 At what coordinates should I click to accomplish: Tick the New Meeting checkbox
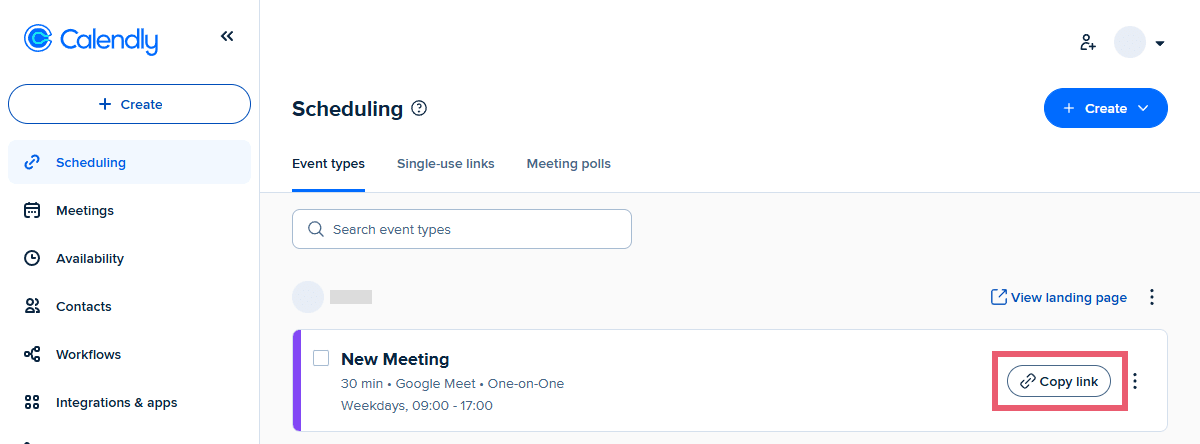(x=321, y=358)
